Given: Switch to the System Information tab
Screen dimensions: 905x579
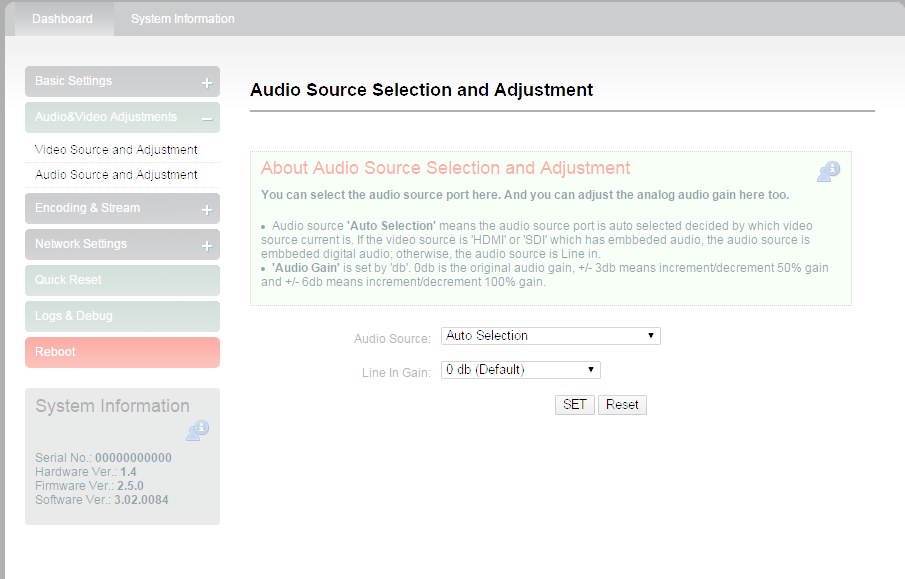Looking at the screenshot, I should (182, 19).
